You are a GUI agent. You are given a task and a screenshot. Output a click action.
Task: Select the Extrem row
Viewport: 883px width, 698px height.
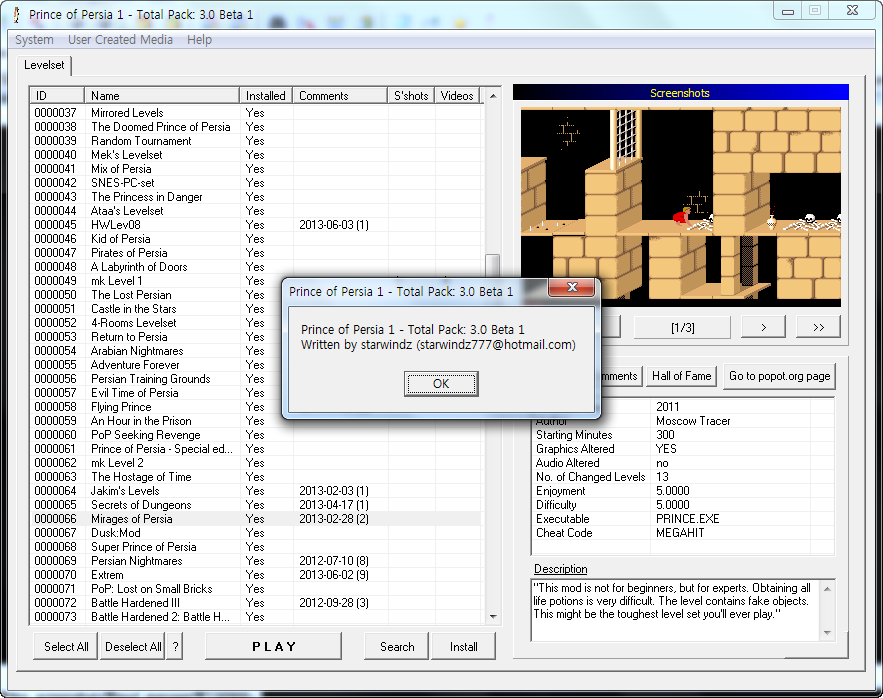(x=256, y=575)
